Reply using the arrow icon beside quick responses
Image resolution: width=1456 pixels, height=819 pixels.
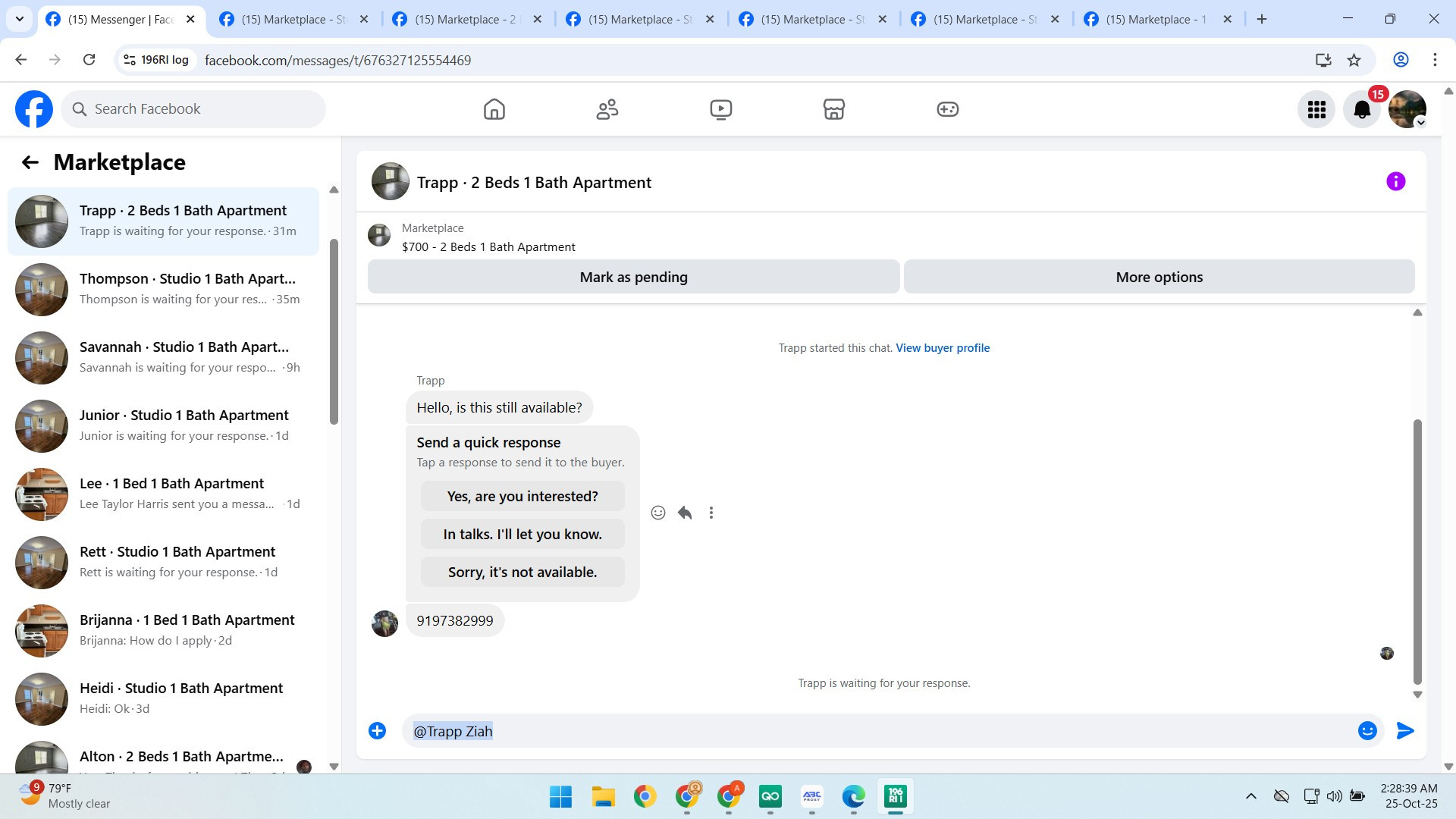point(685,513)
